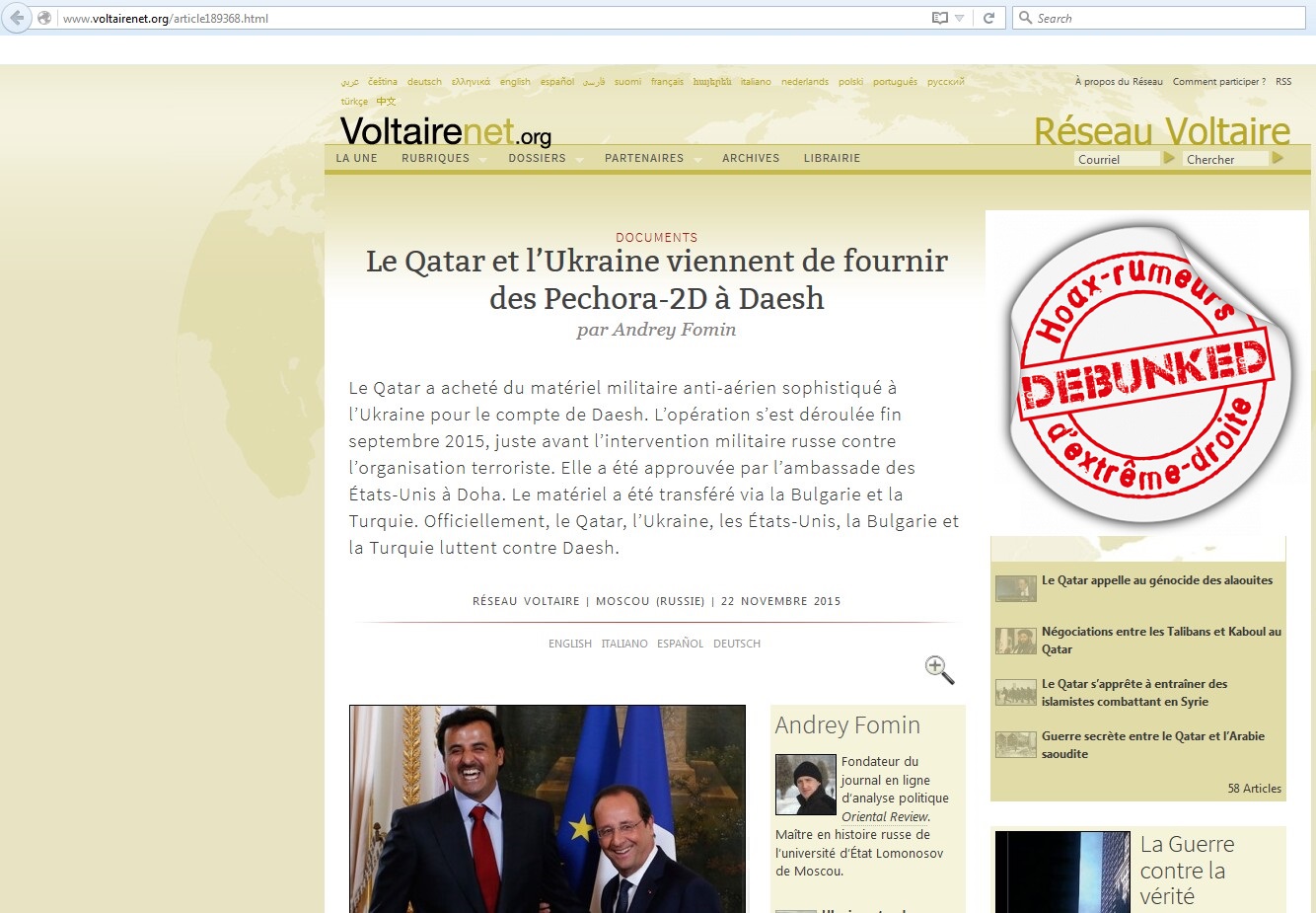Image resolution: width=1316 pixels, height=913 pixels.
Task: Open ENGLISH translation of the article
Action: click(570, 644)
